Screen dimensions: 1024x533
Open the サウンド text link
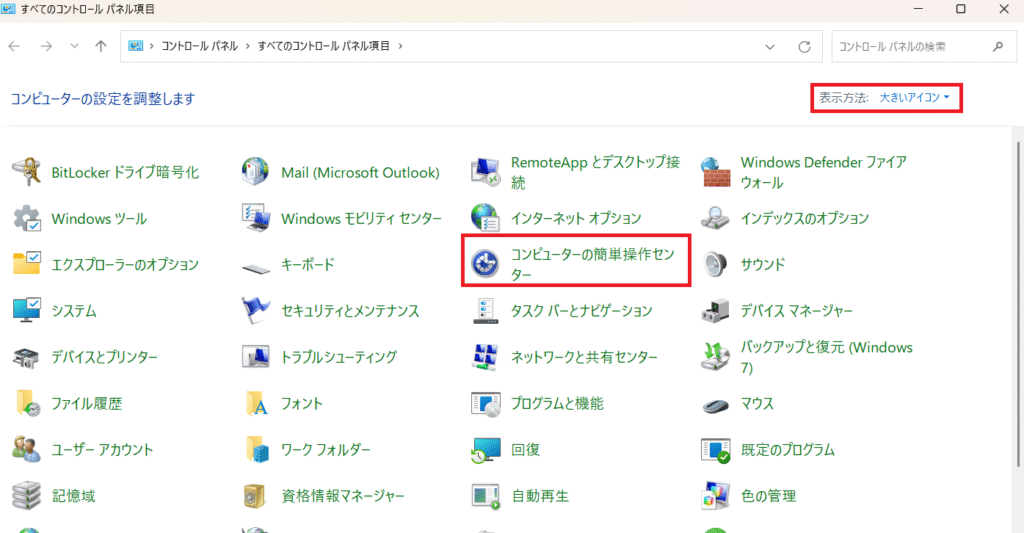click(762, 265)
